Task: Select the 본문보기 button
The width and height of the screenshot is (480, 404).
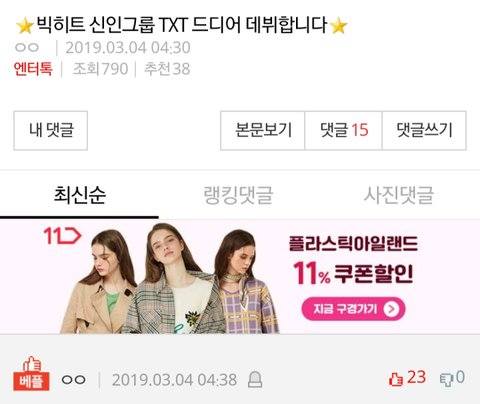Action: tap(263, 130)
